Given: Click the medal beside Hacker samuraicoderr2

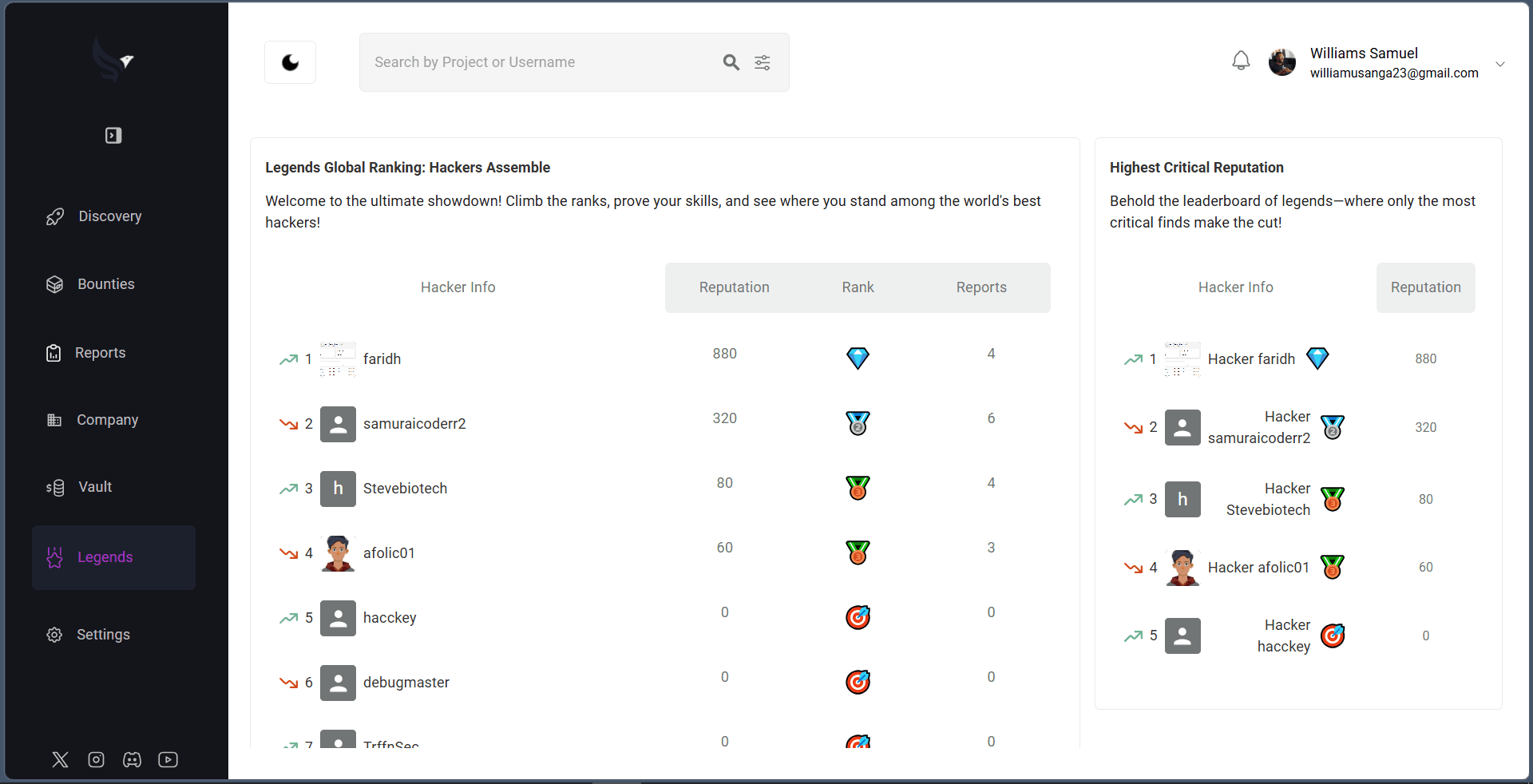Looking at the screenshot, I should [1333, 428].
